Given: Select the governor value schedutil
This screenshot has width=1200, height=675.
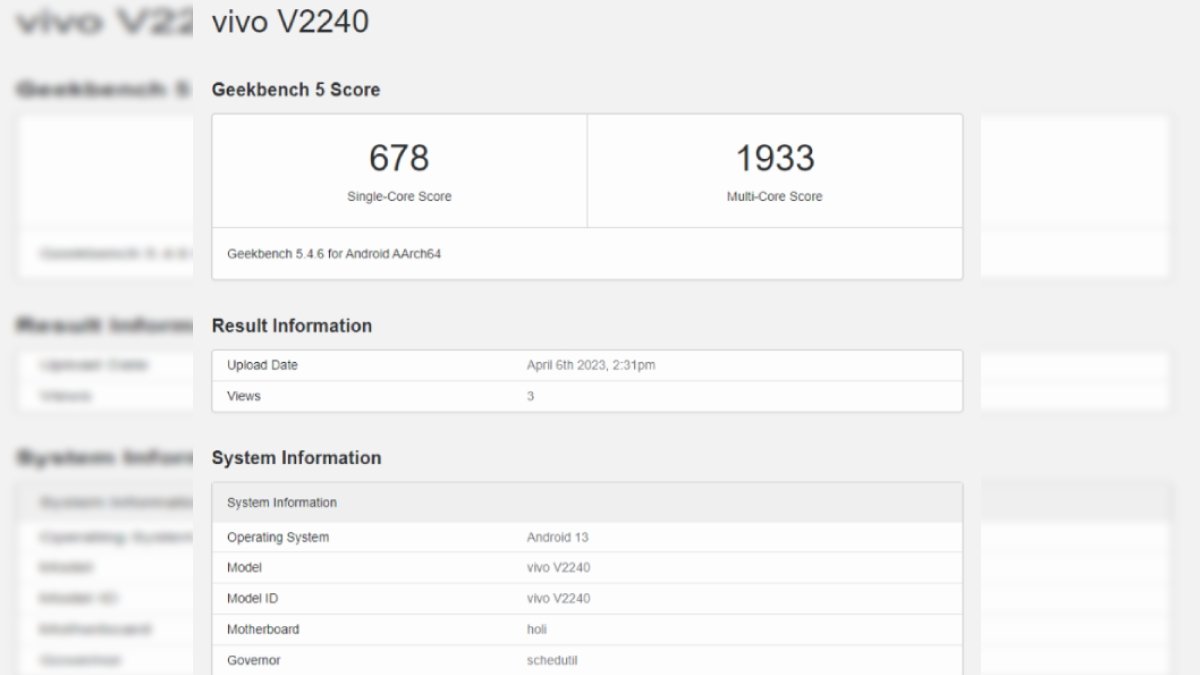Looking at the screenshot, I should [x=553, y=660].
